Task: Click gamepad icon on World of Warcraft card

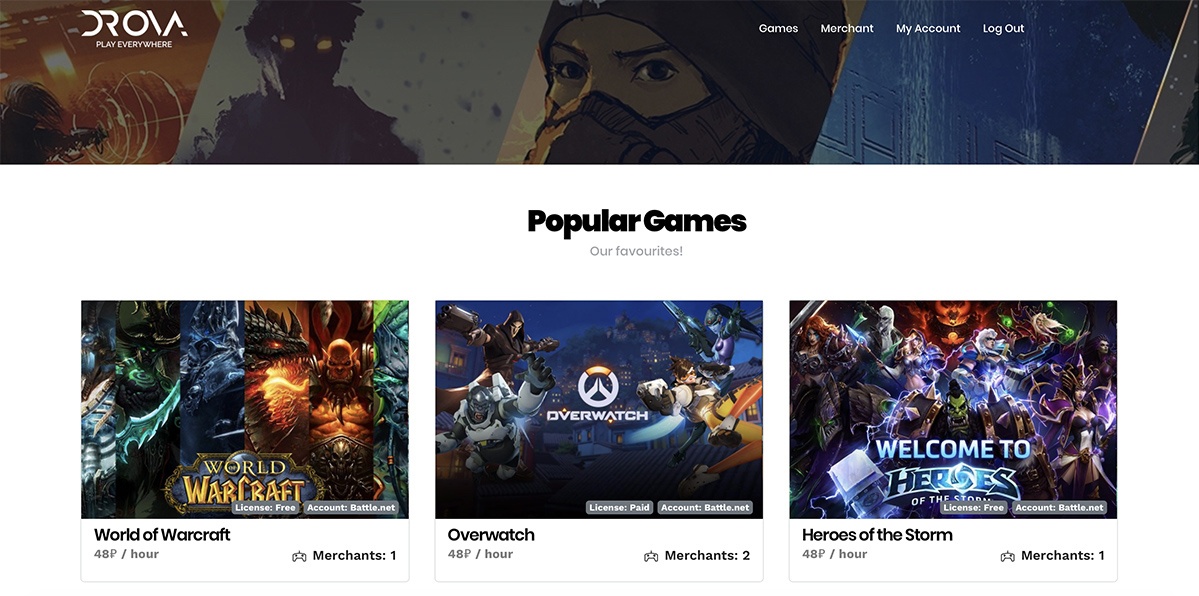Action: (x=299, y=556)
